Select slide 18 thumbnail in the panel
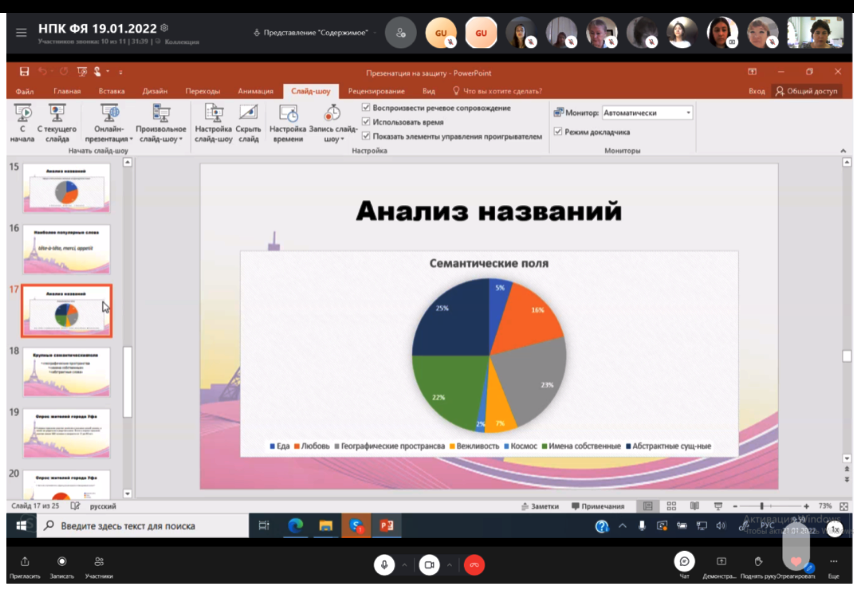854x591 pixels. [66, 372]
